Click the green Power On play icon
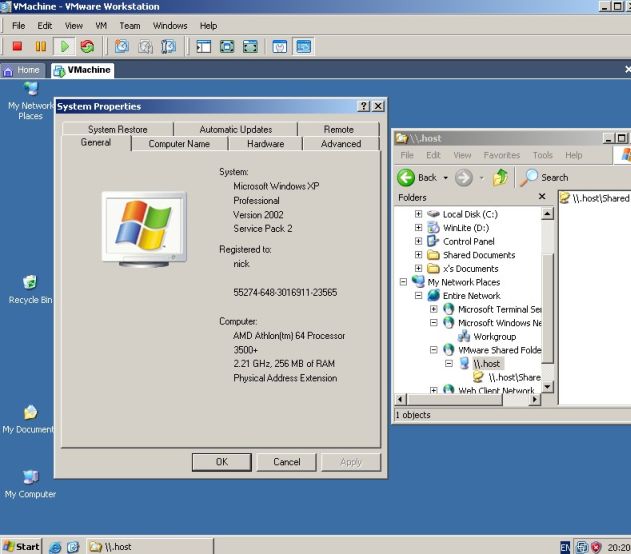Image resolution: width=631 pixels, height=554 pixels. (65, 46)
